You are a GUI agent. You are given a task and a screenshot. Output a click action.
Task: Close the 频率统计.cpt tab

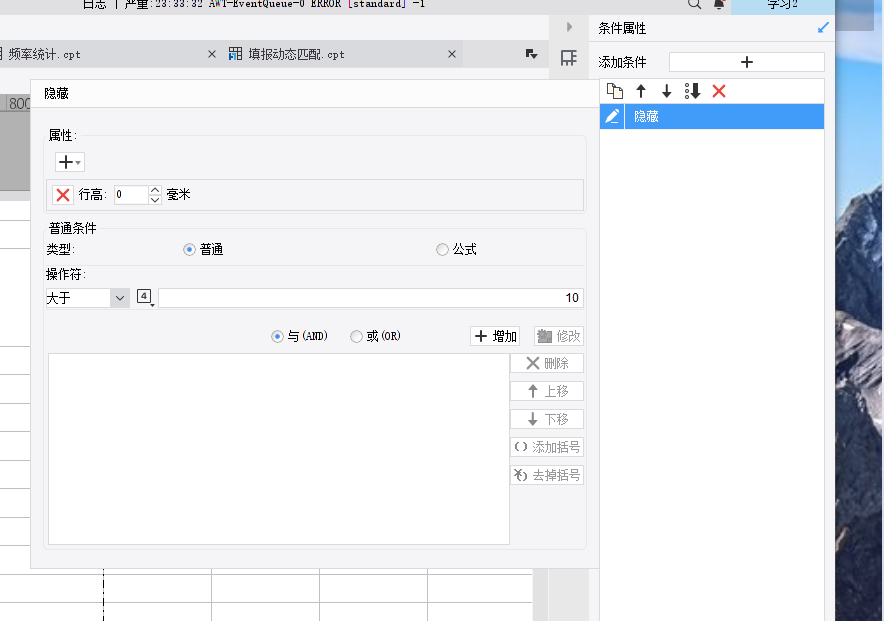212,54
